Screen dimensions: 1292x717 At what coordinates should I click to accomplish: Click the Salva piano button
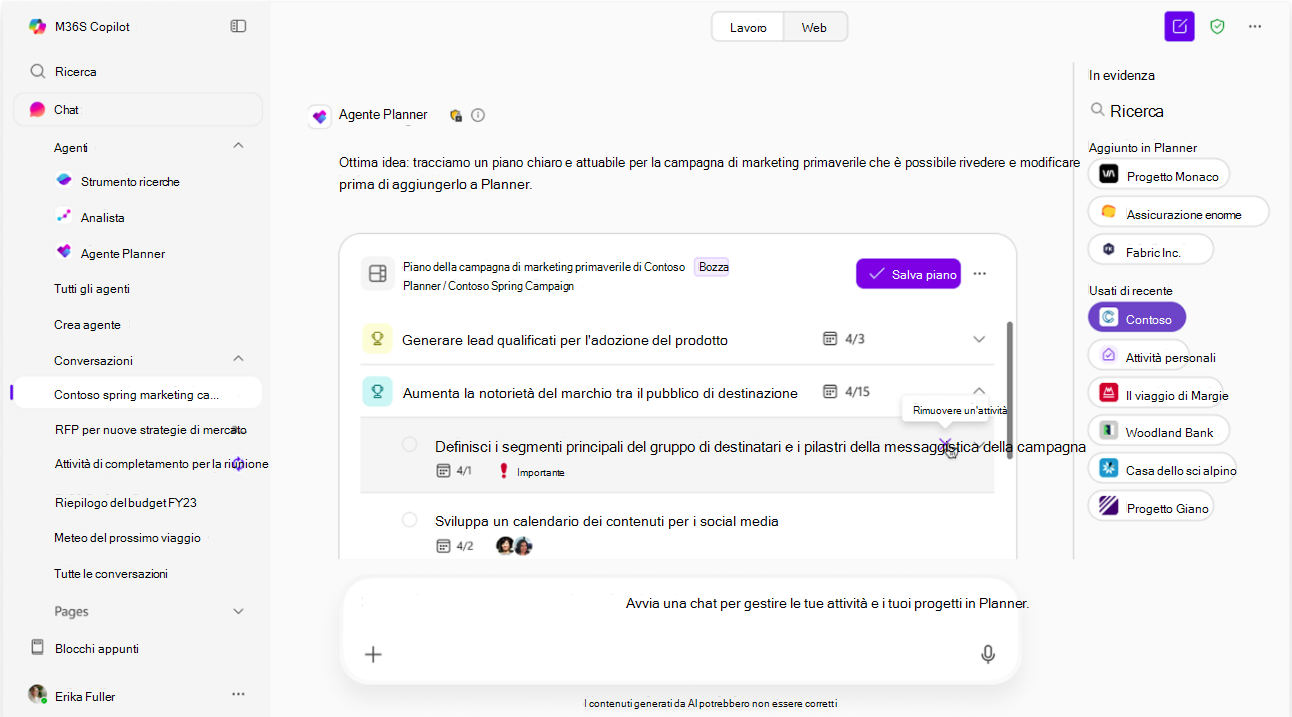pyautogui.click(x=908, y=274)
